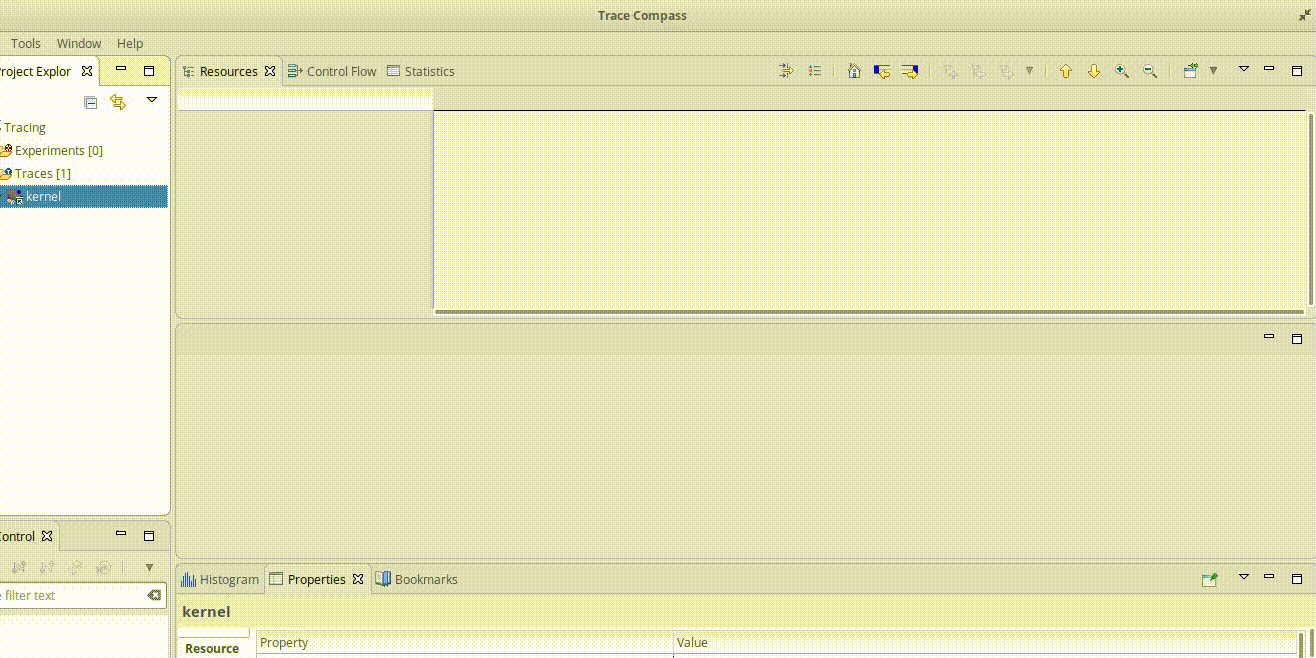
Task: Show the Resources view legend
Action: click(x=815, y=71)
